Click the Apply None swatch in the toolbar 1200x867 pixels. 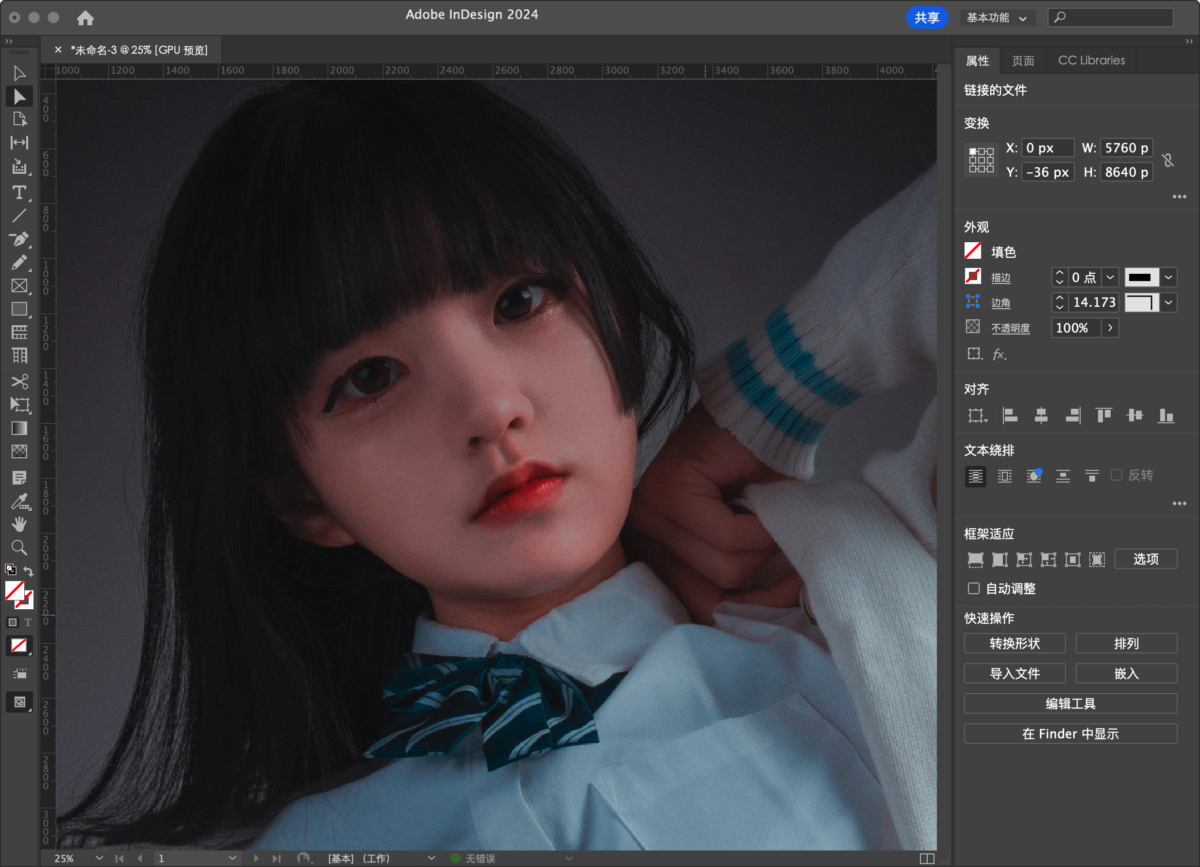point(19,646)
